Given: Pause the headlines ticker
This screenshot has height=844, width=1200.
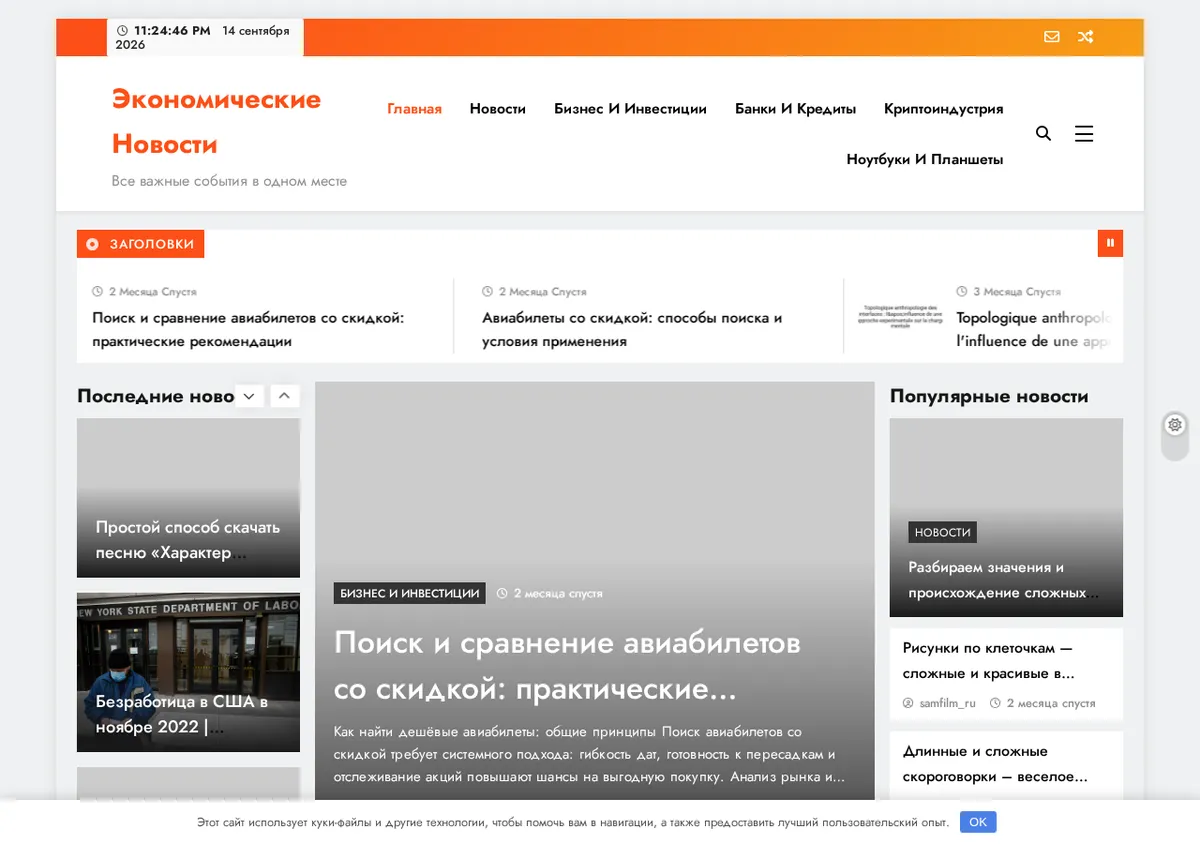Looking at the screenshot, I should coord(1110,243).
